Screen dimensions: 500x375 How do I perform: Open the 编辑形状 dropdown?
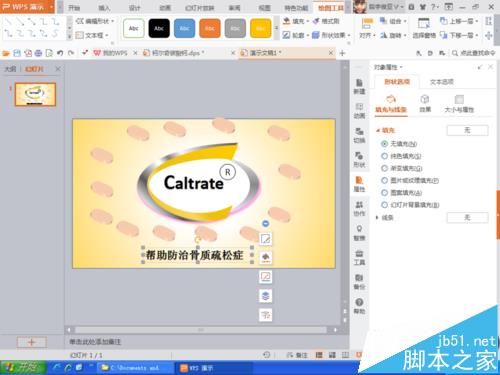(x=95, y=21)
